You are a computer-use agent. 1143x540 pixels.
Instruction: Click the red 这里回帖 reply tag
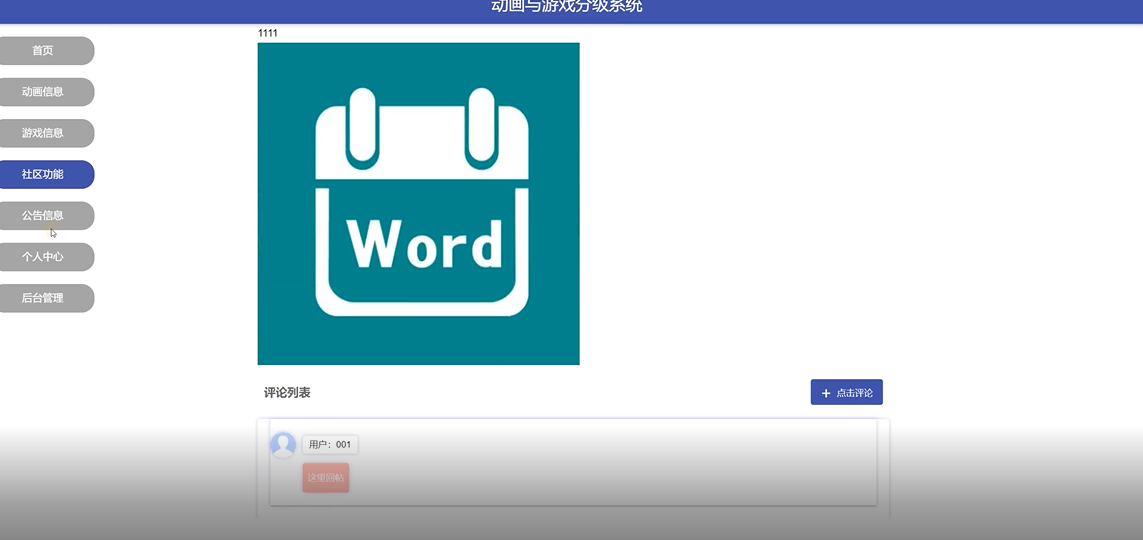click(x=326, y=477)
